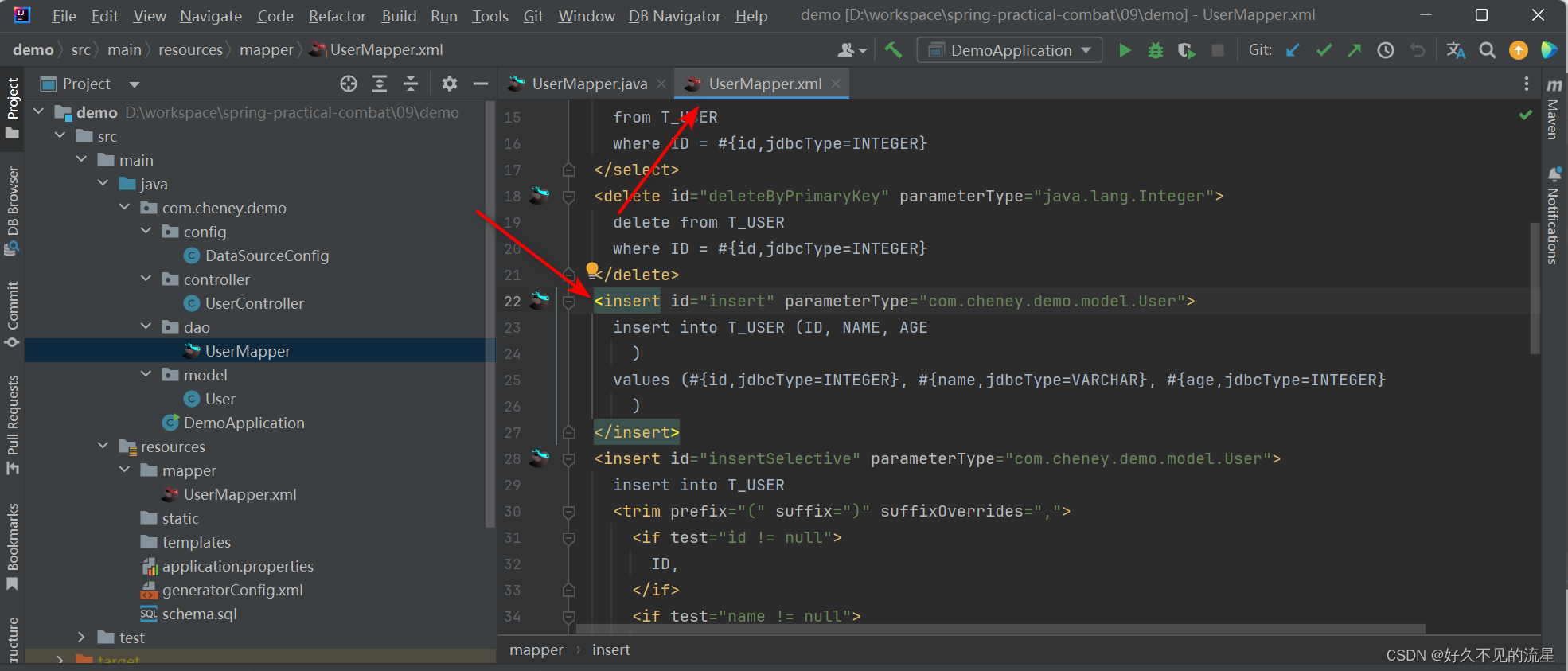The image size is (1568, 671).
Task: Click Collapse All in Project panel
Action: coord(411,84)
